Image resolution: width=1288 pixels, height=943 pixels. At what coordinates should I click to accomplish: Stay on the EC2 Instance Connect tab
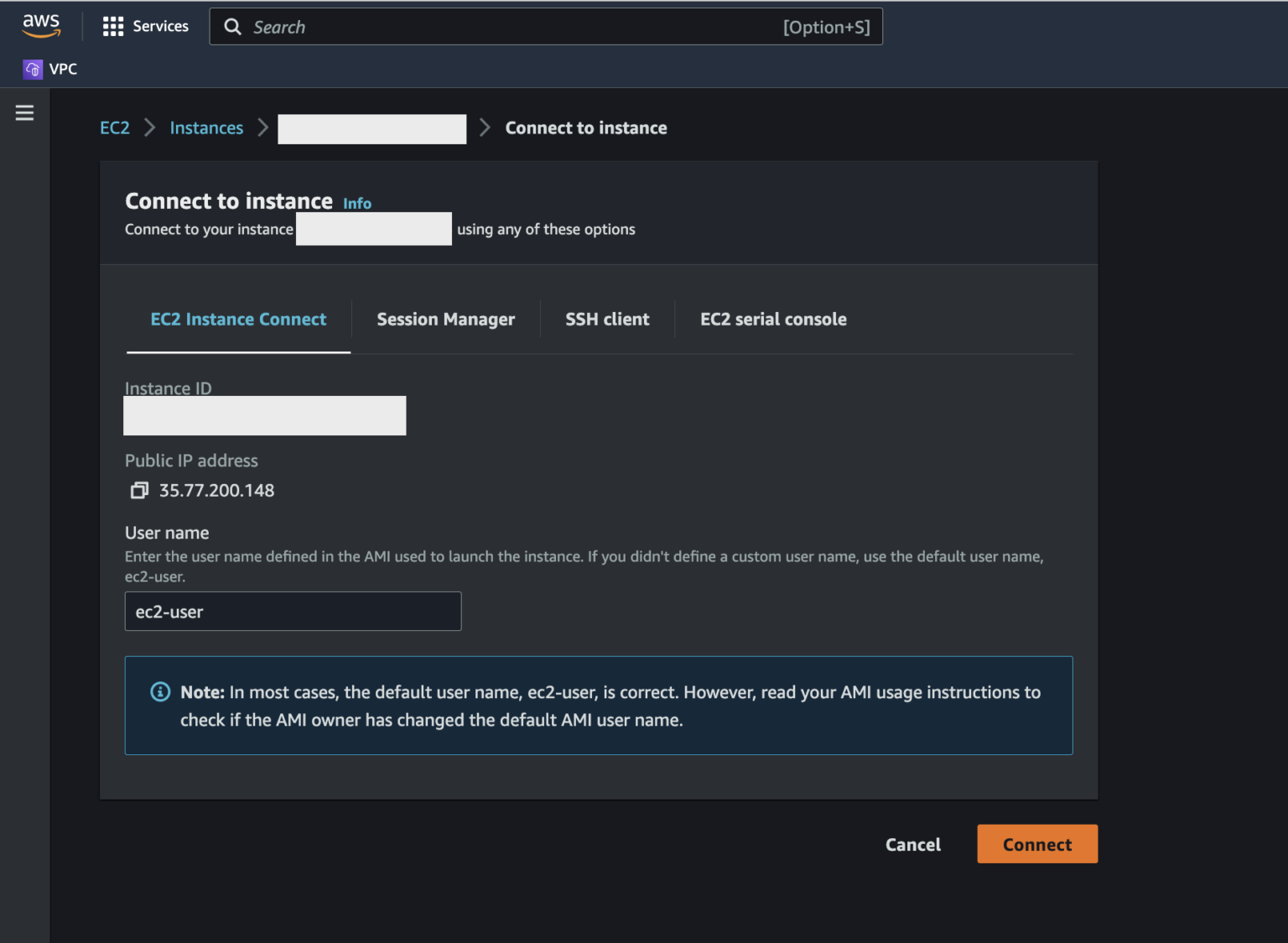click(238, 319)
